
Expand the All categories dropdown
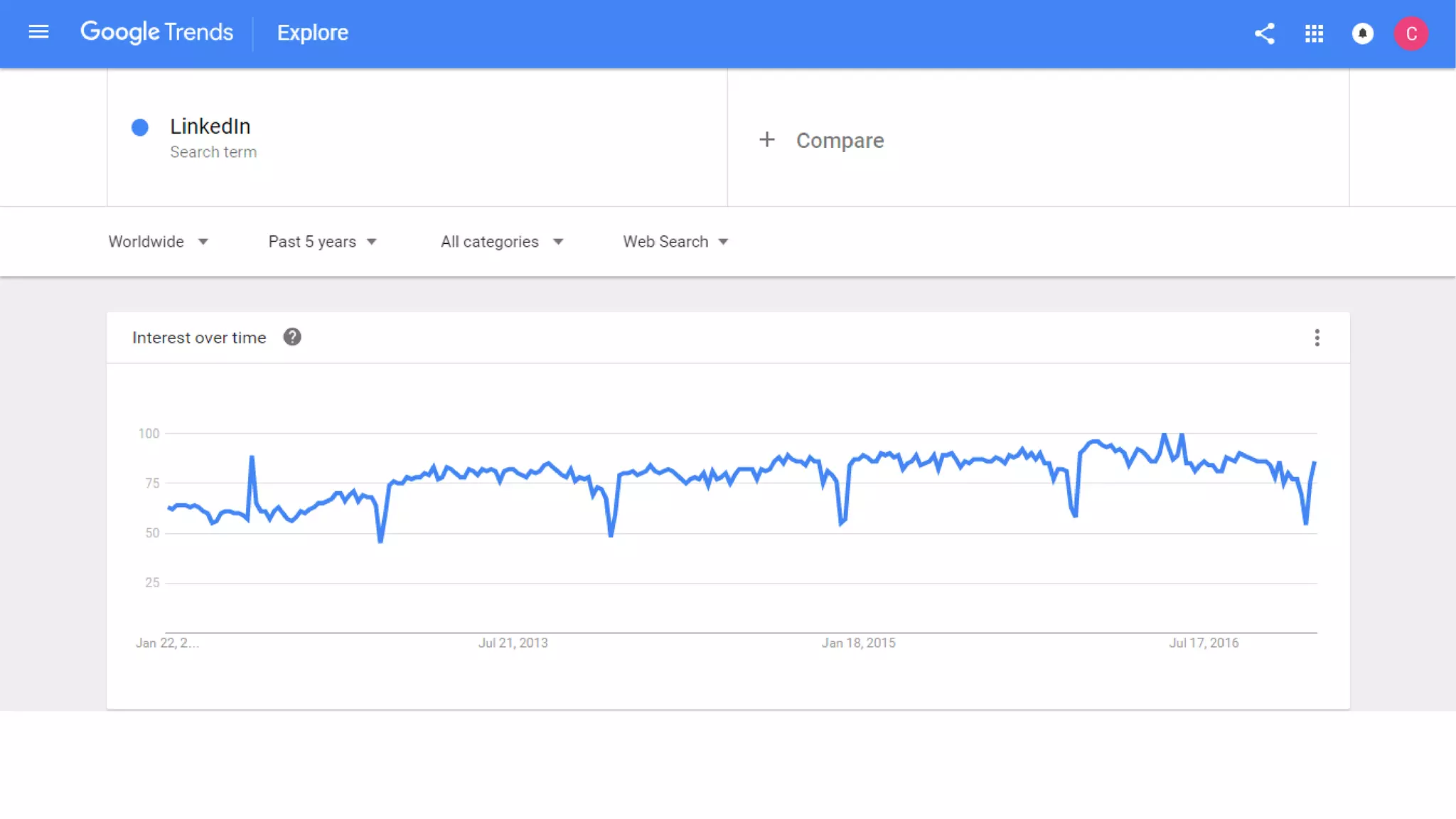pos(501,242)
